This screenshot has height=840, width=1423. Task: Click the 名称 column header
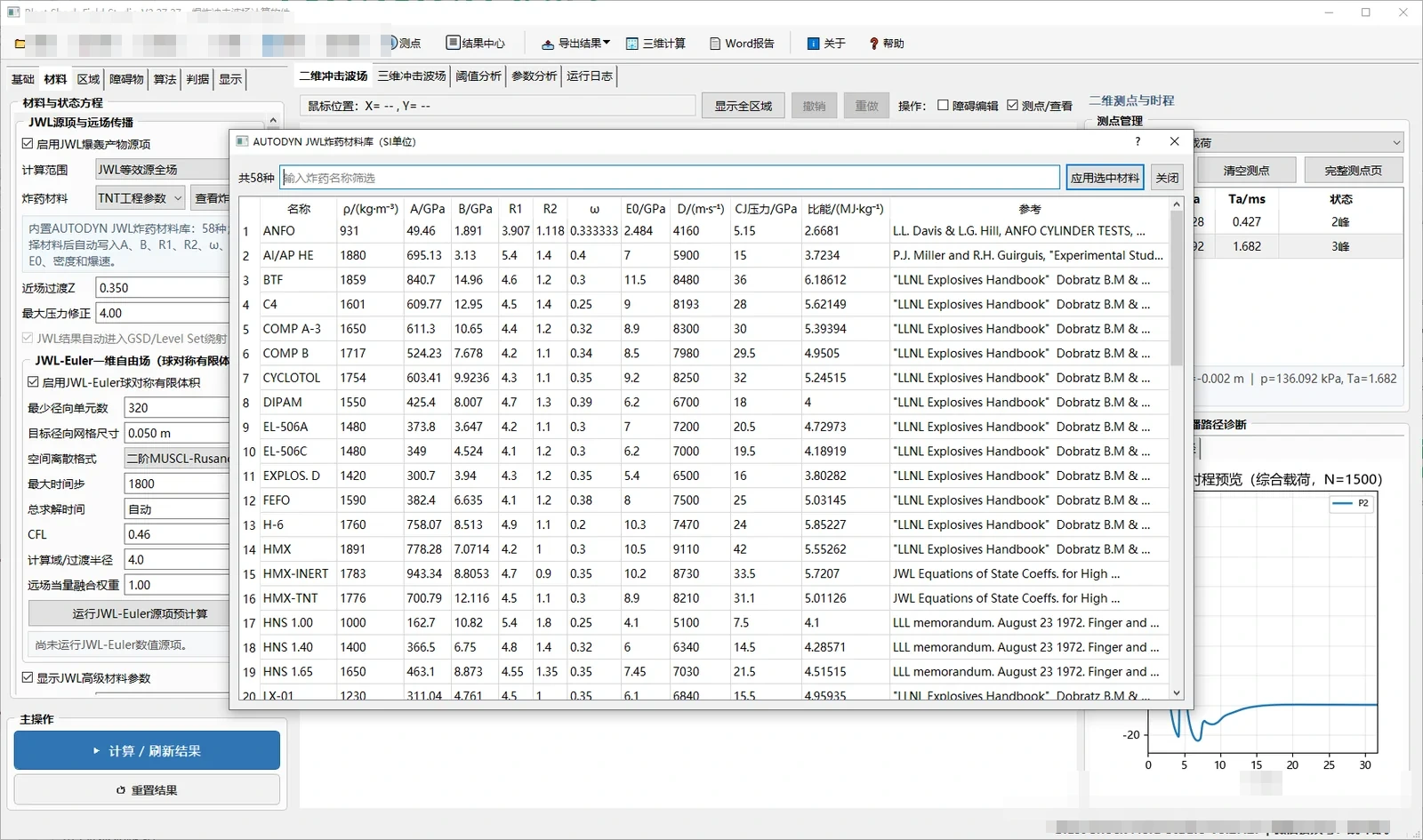(x=299, y=209)
